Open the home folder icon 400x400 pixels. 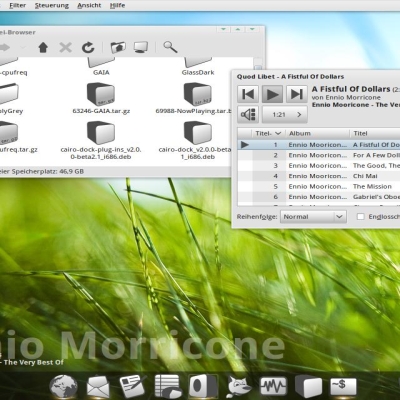click(x=118, y=47)
